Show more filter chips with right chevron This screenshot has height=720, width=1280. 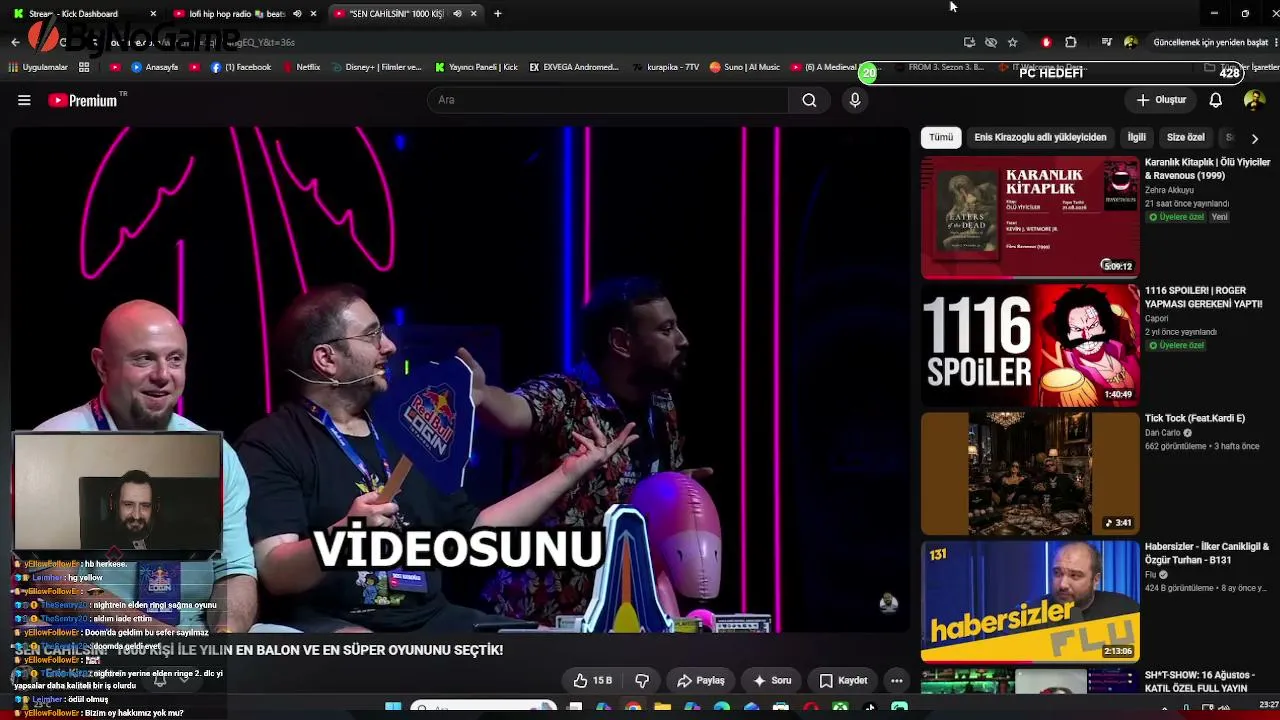point(1255,138)
